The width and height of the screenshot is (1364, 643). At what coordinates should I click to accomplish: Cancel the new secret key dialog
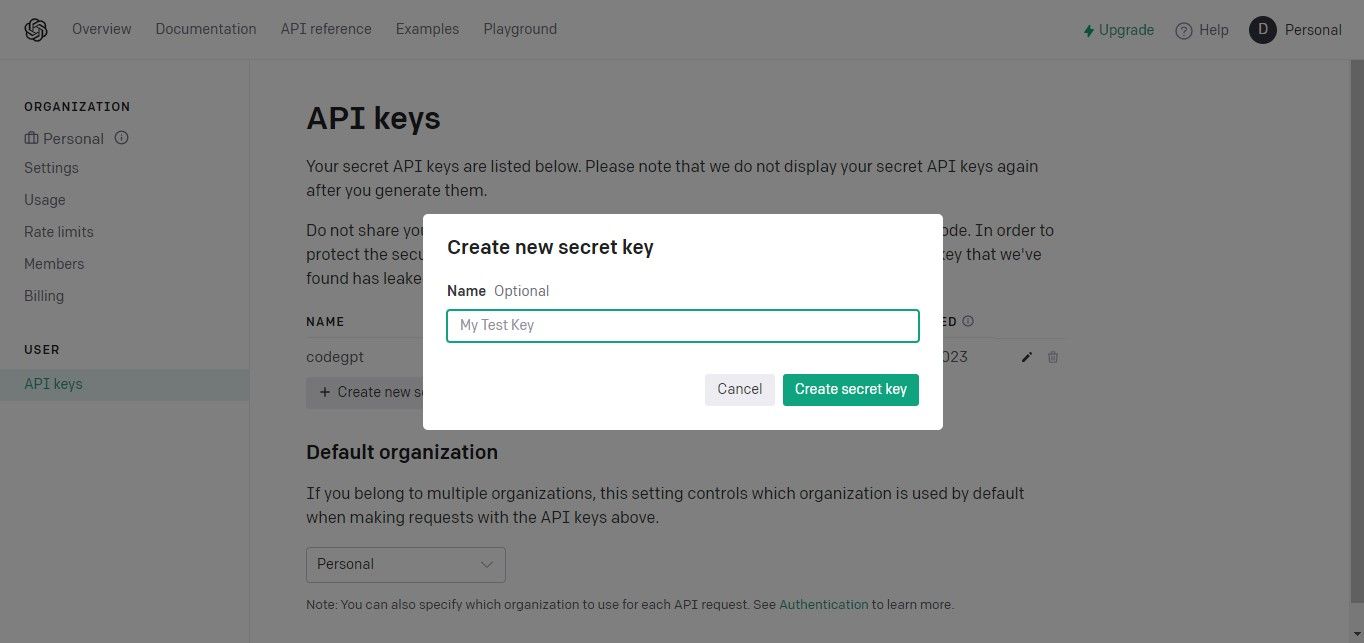739,389
